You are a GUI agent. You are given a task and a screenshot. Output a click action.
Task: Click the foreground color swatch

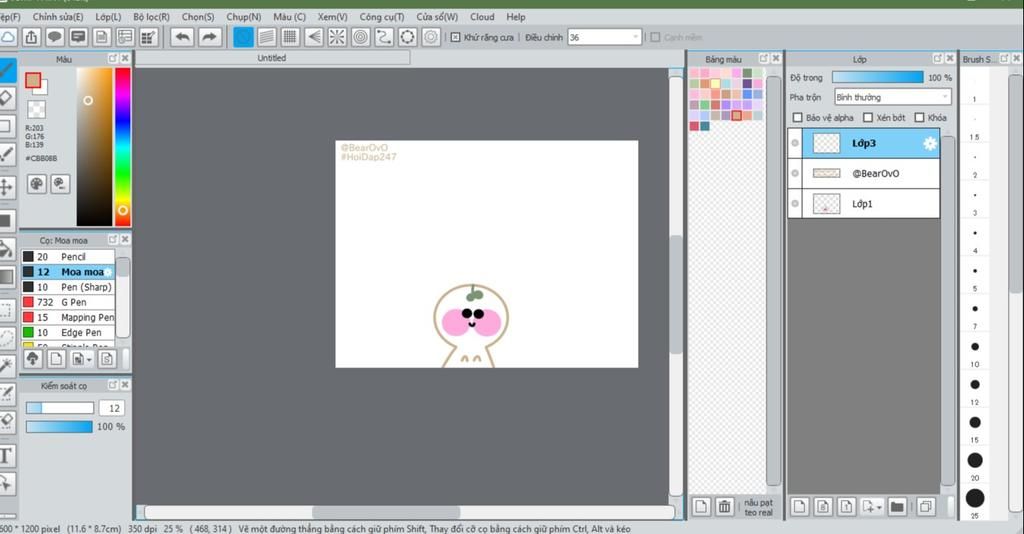coord(33,80)
